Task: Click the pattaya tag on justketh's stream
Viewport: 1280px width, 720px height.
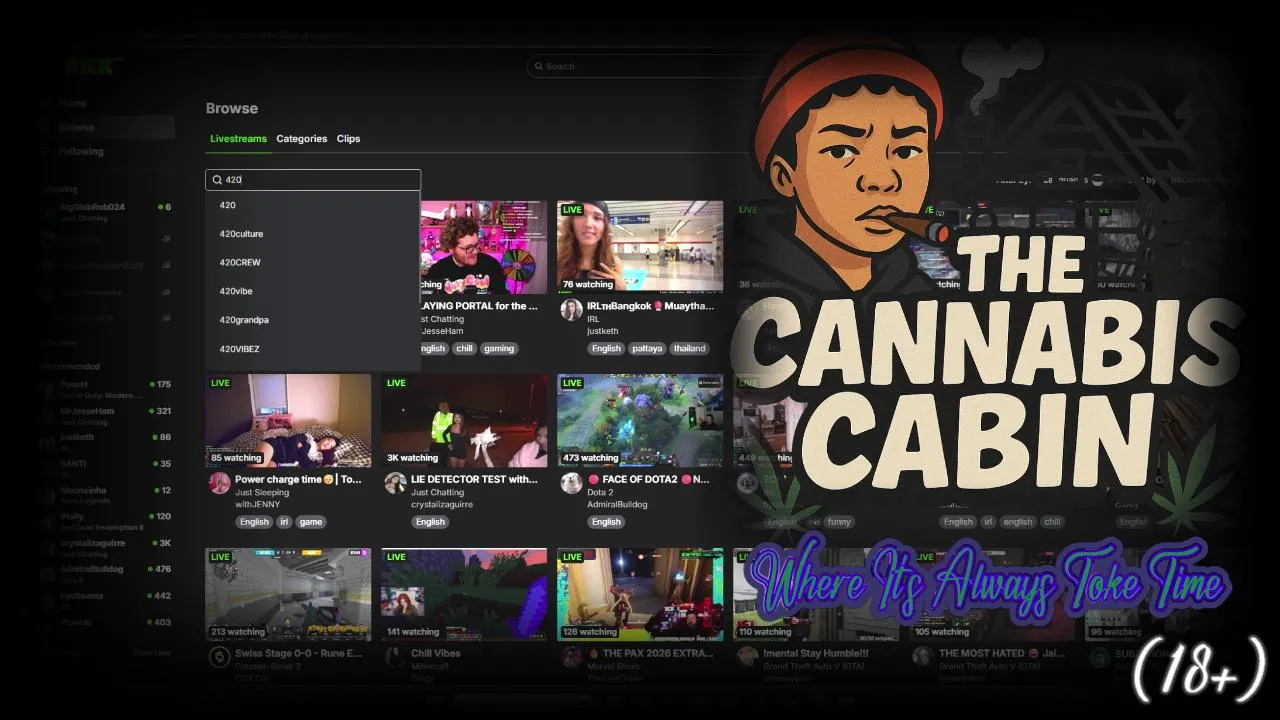Action: coord(647,349)
